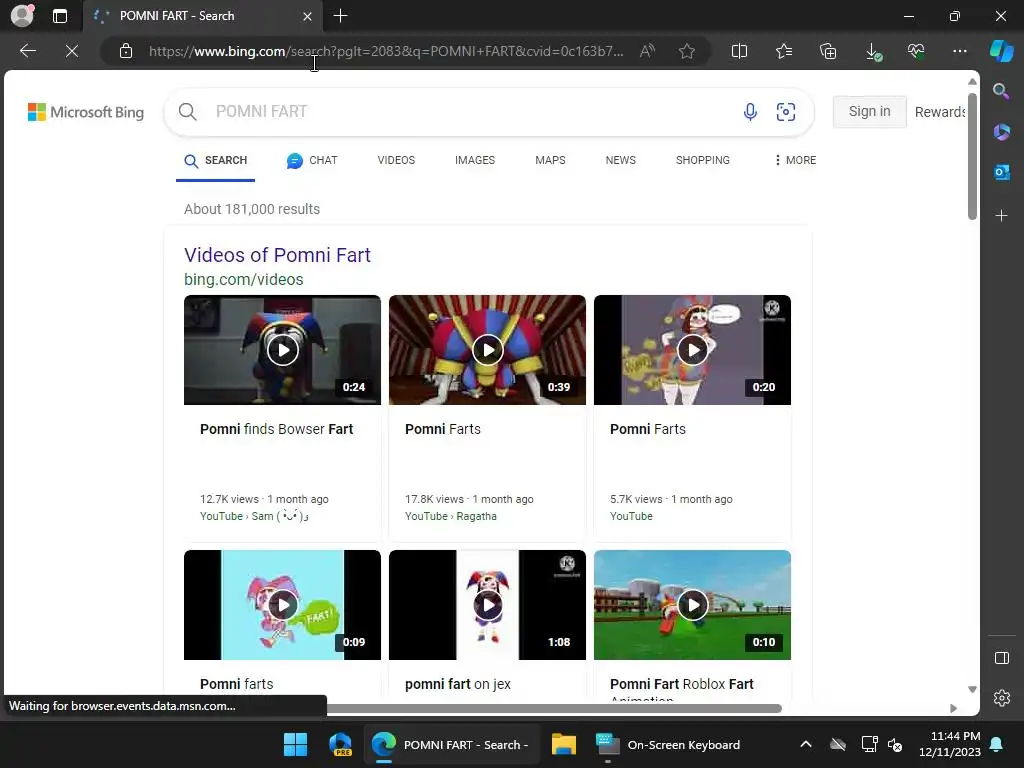Play the pomni fart on jex video
This screenshot has height=768, width=1024.
(487, 605)
